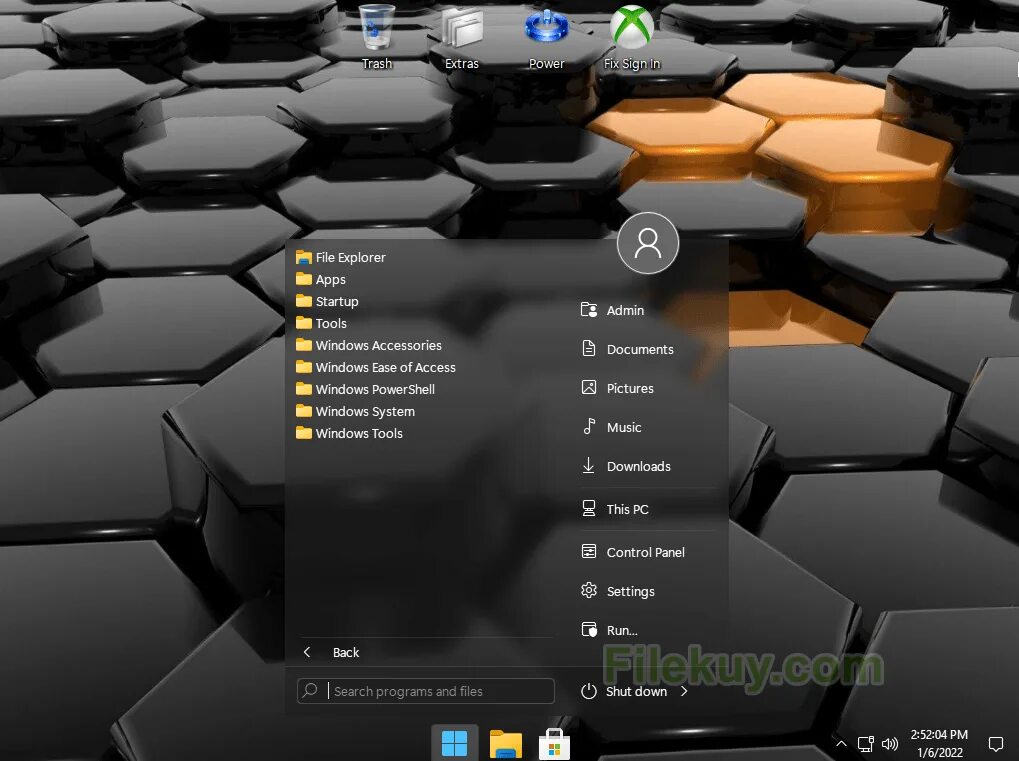Open the notification center icon
Viewport: 1019px width, 761px height.
point(996,743)
